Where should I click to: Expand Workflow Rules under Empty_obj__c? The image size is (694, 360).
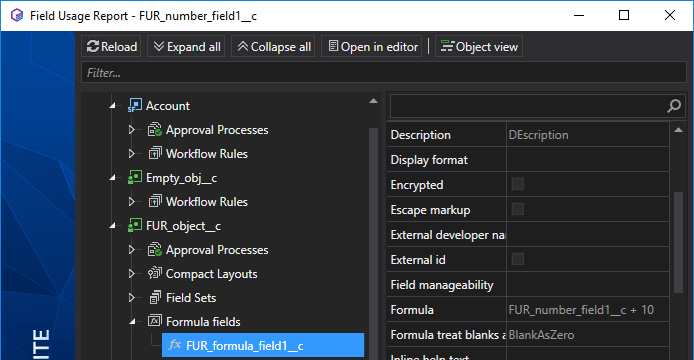click(131, 201)
